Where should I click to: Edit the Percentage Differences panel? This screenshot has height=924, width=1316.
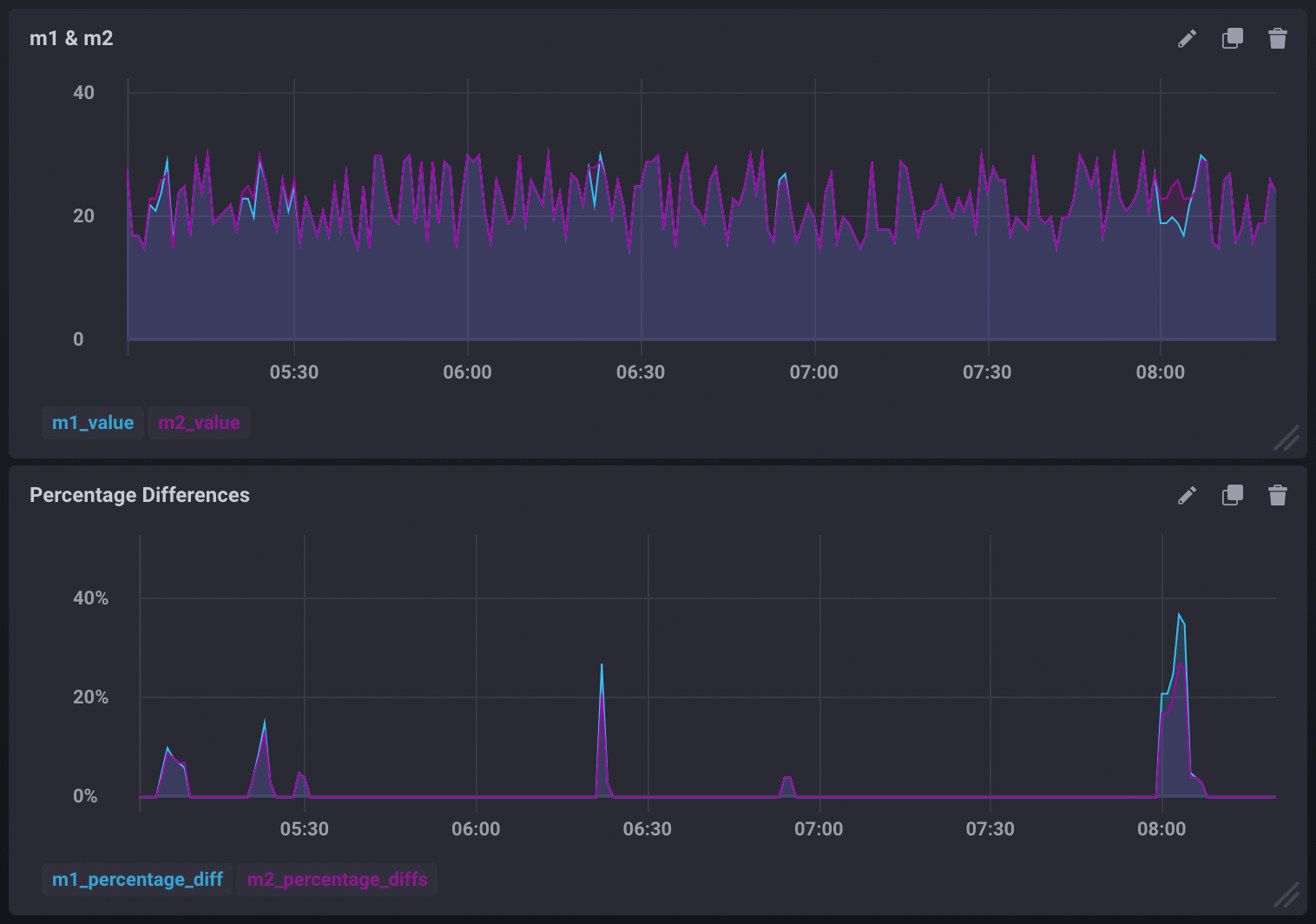[1187, 495]
